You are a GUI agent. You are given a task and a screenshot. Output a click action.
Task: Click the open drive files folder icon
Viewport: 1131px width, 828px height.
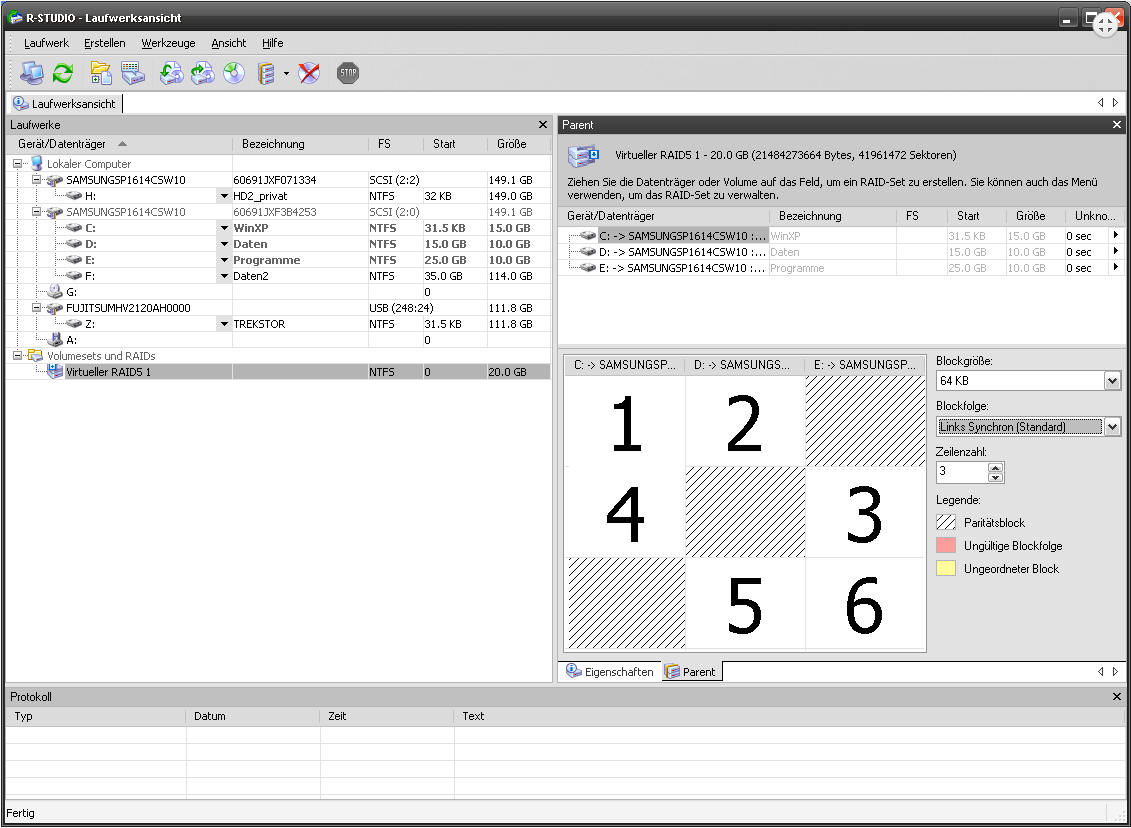pos(101,73)
